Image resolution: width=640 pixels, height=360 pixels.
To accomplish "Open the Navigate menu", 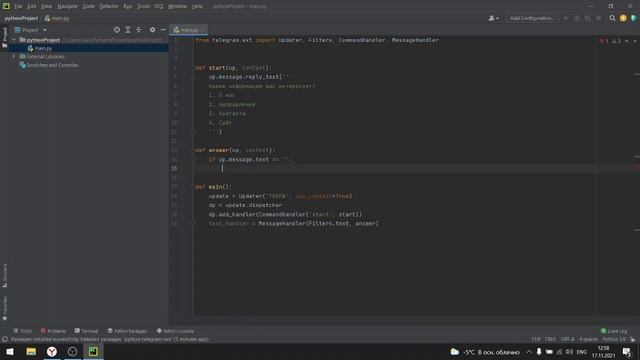I will click(x=67, y=7).
